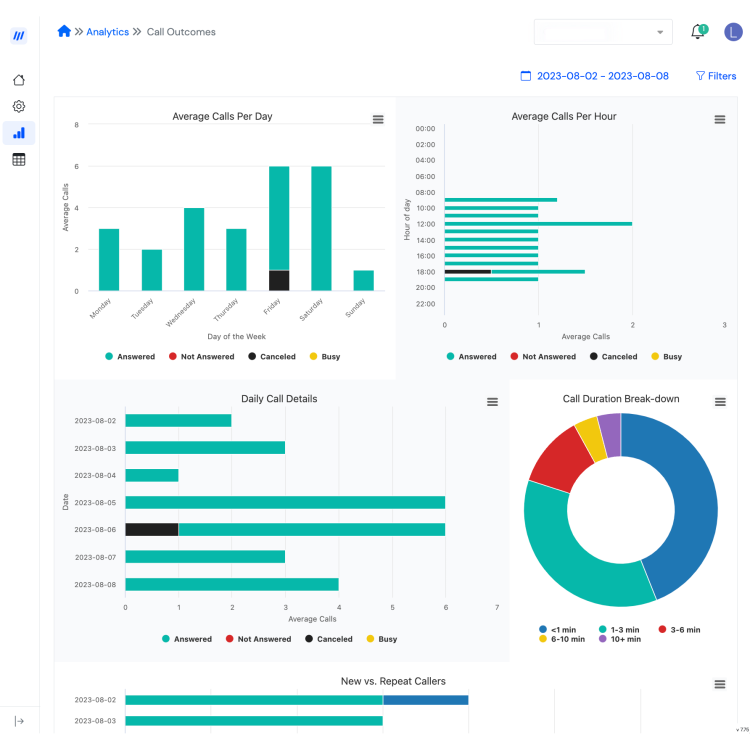This screenshot has width=750, height=750.
Task: Expand sidebar with the arrow icon
Action: coord(19,721)
